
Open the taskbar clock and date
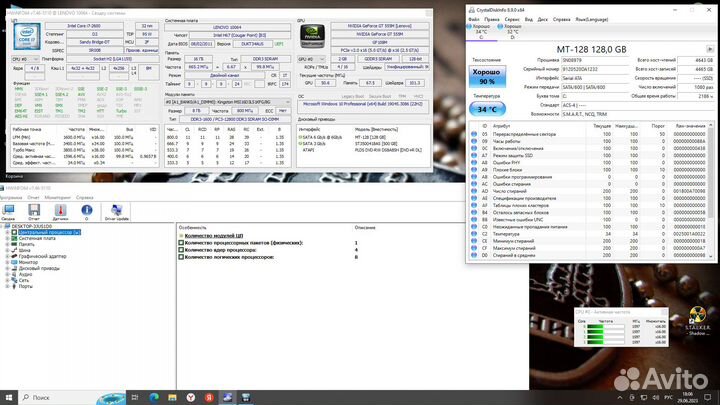(x=687, y=397)
